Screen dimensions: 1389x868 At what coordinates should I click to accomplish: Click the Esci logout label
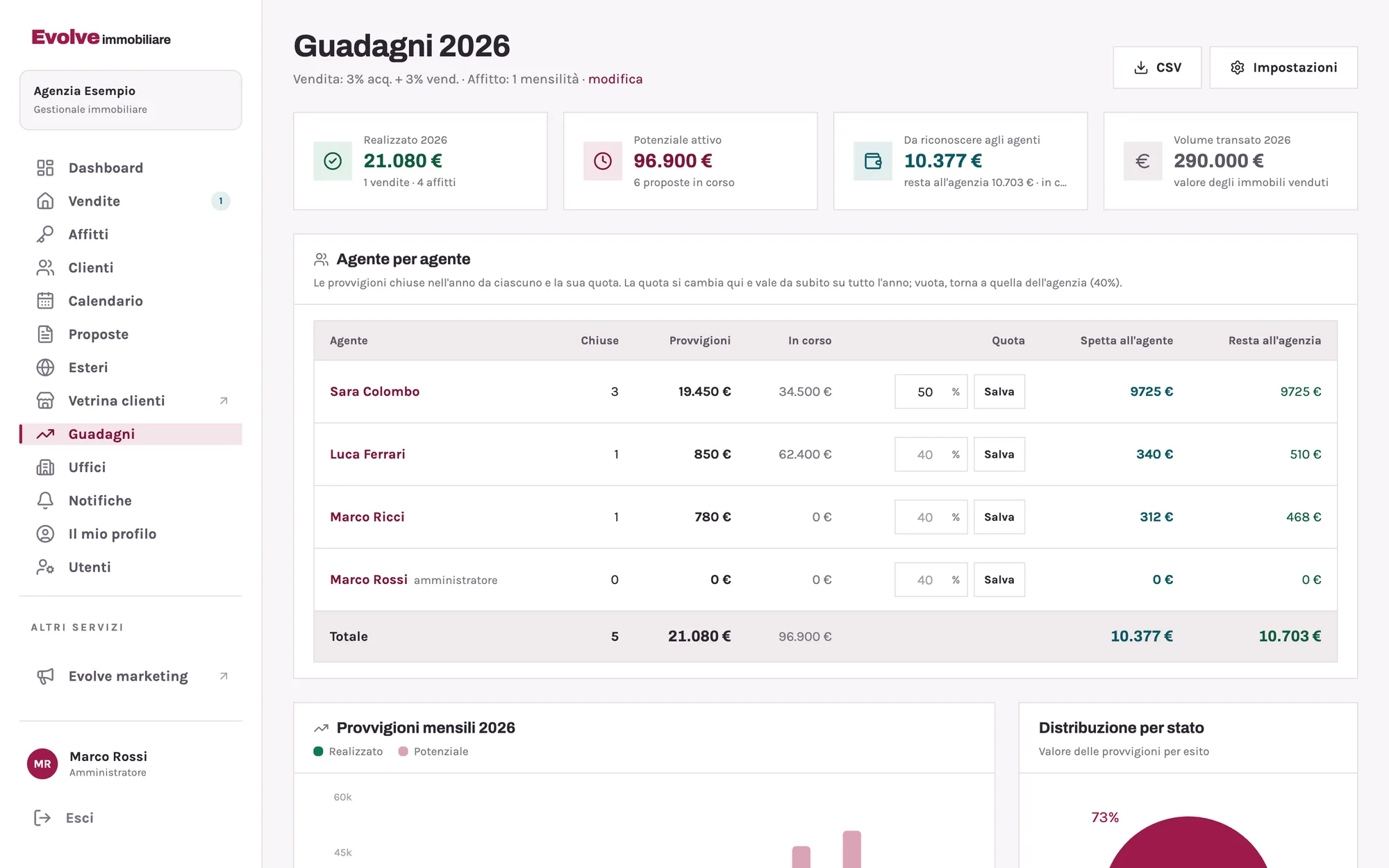tap(80, 819)
